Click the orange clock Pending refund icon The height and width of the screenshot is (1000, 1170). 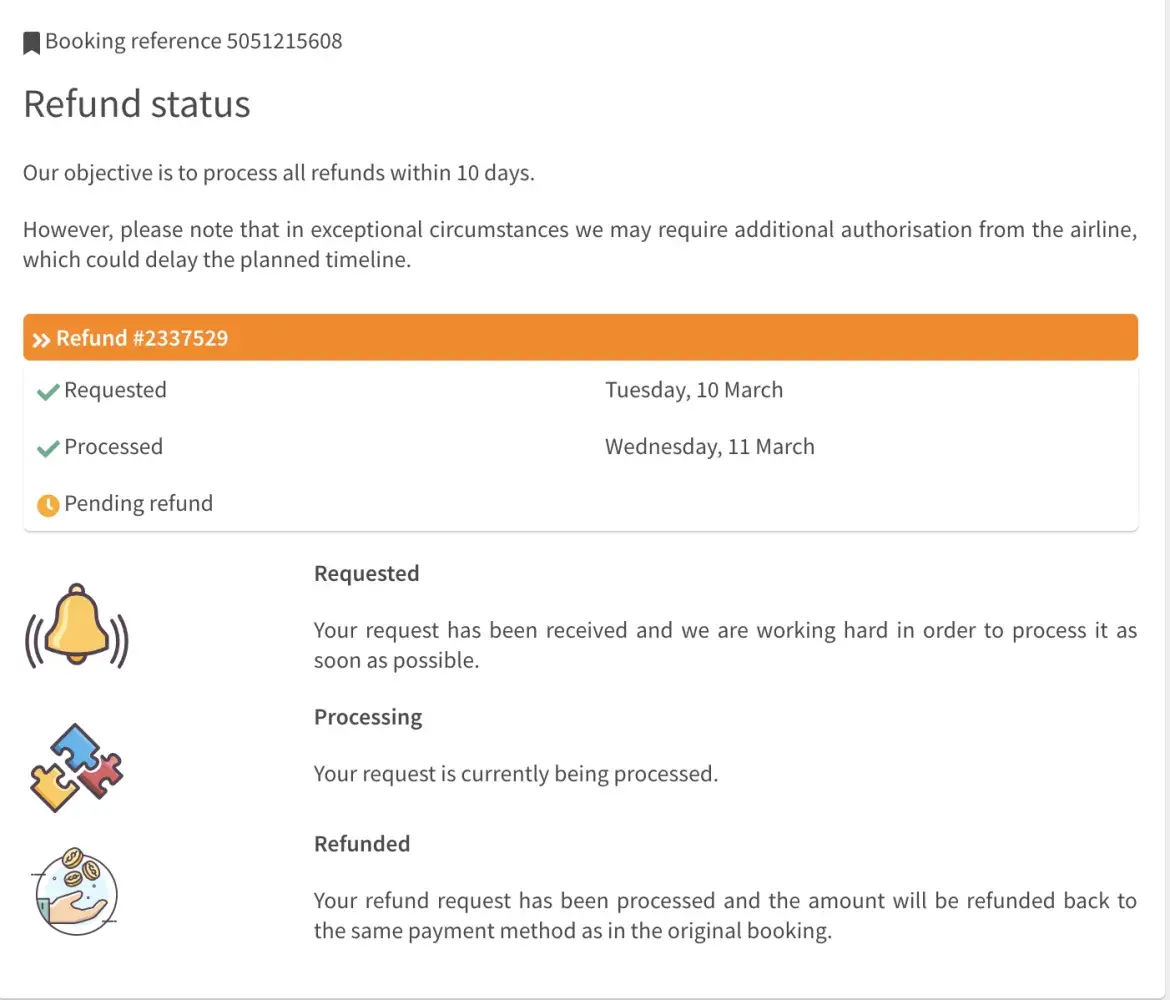47,505
